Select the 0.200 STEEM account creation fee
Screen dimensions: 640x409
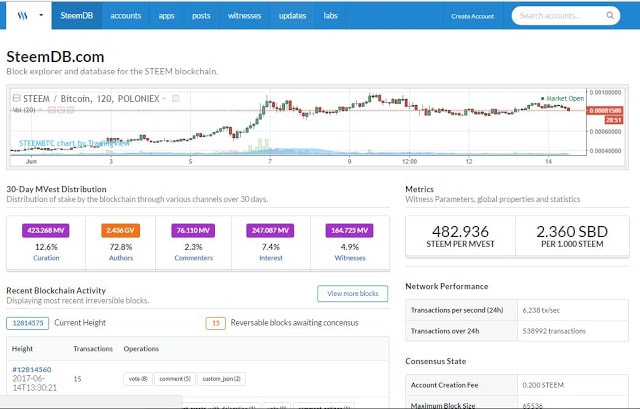pyautogui.click(x=543, y=385)
